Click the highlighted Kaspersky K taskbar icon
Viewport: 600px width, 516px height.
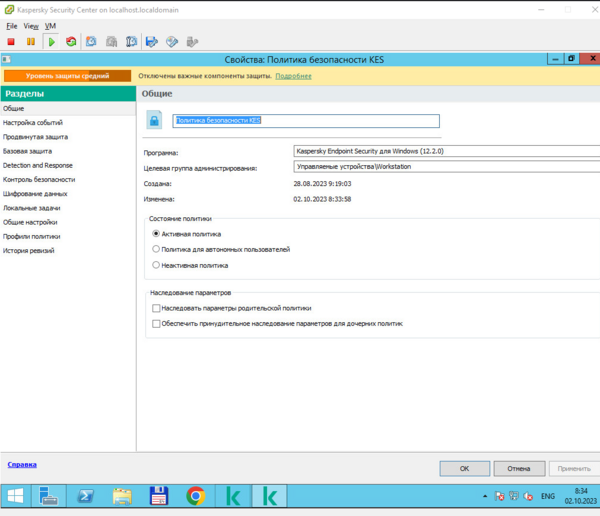269,496
